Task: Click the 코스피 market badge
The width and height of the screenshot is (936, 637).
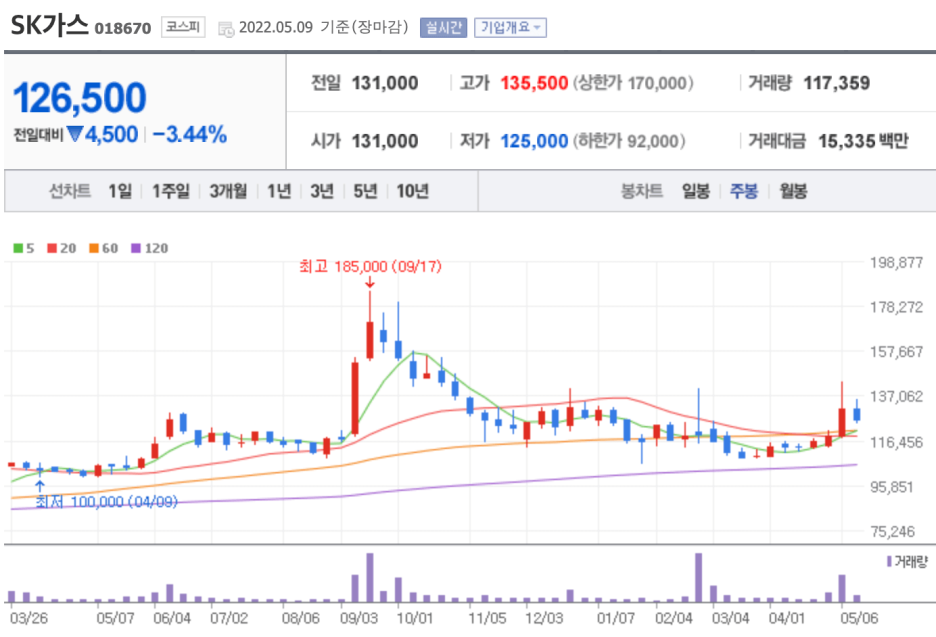Action: pos(183,27)
